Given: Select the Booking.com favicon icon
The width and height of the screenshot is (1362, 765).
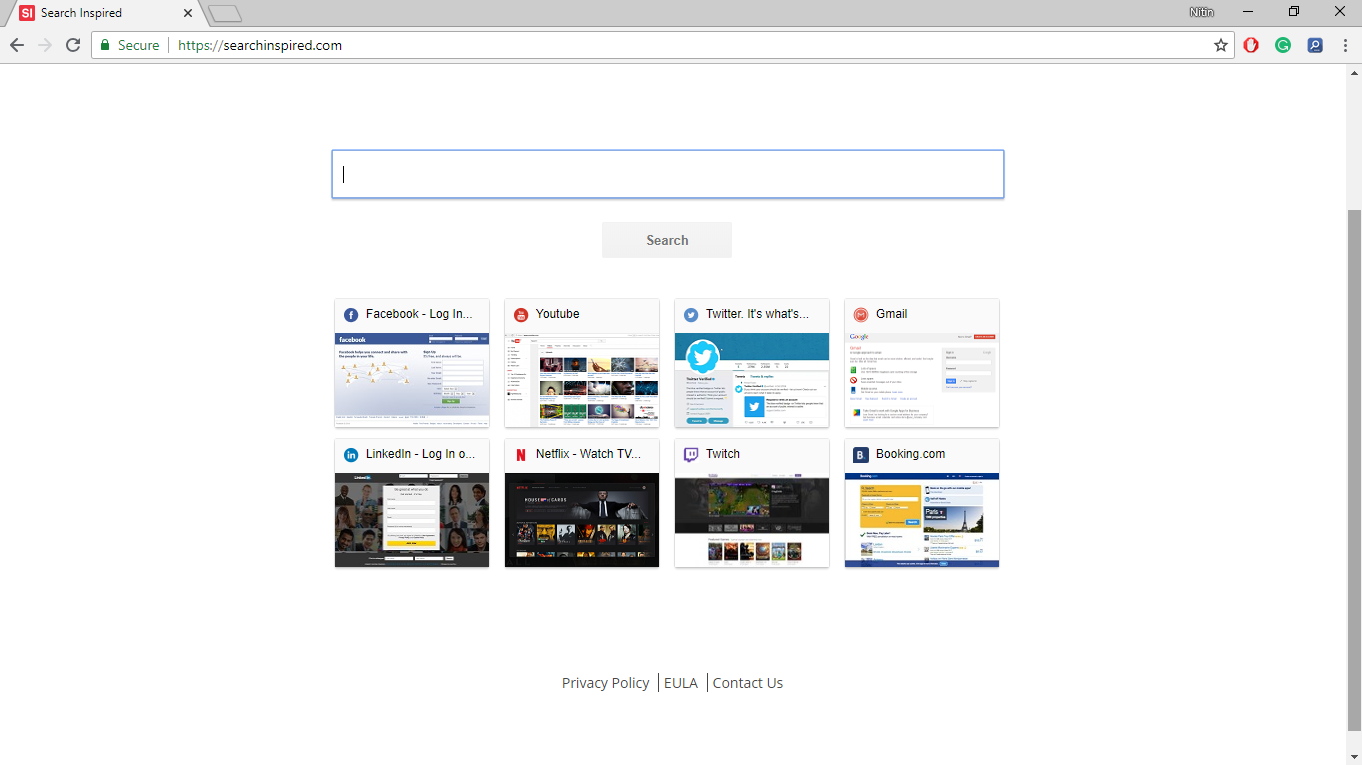Looking at the screenshot, I should pos(861,453).
